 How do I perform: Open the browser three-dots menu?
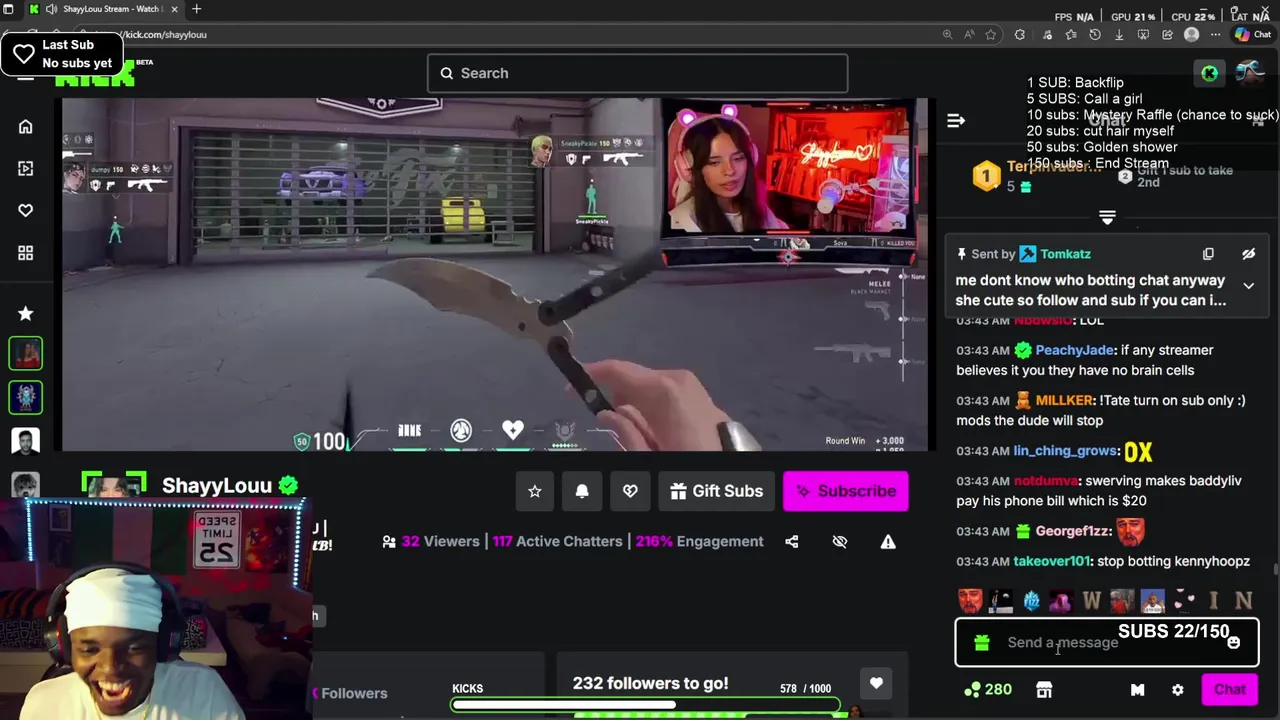[x=1216, y=34]
